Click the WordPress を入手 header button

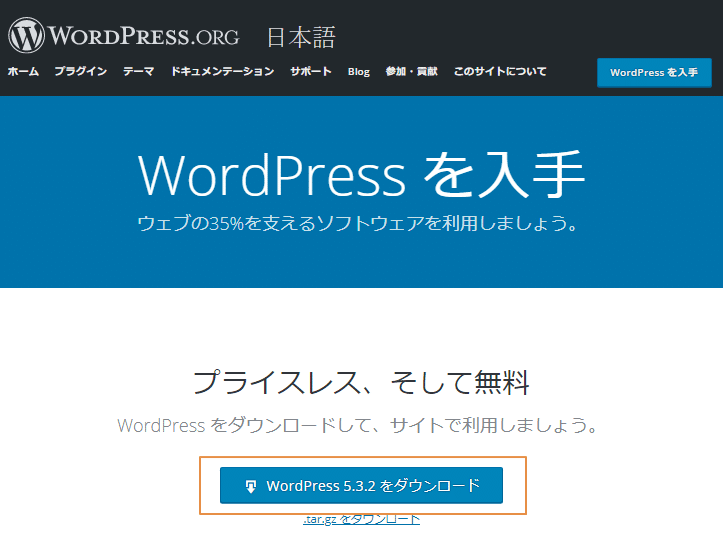point(654,72)
